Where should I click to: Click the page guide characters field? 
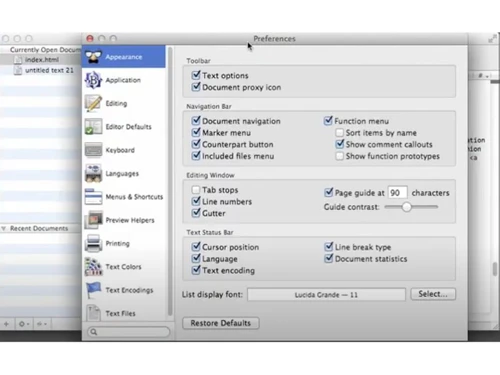(x=398, y=193)
